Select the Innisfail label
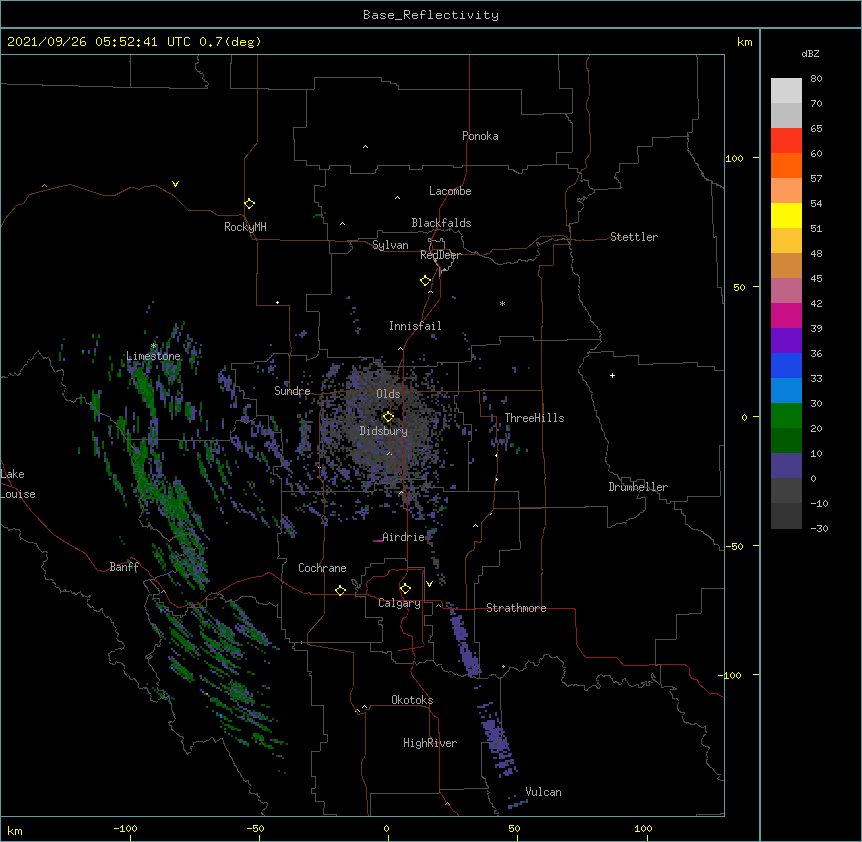This screenshot has width=862, height=842. pos(415,326)
